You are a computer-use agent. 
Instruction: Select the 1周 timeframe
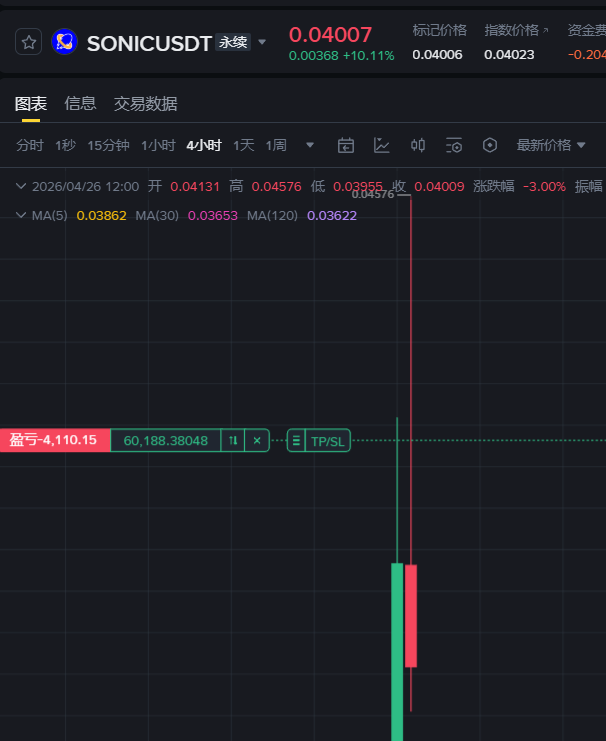[x=276, y=145]
